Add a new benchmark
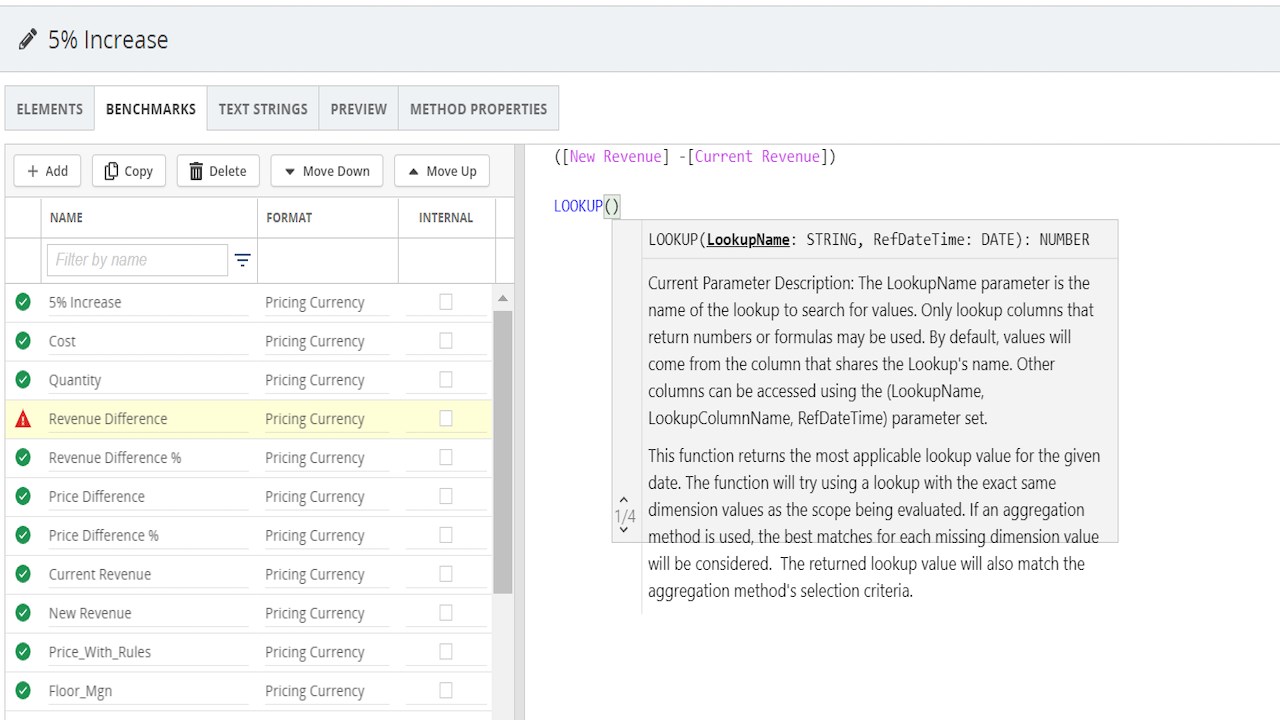 pos(47,171)
